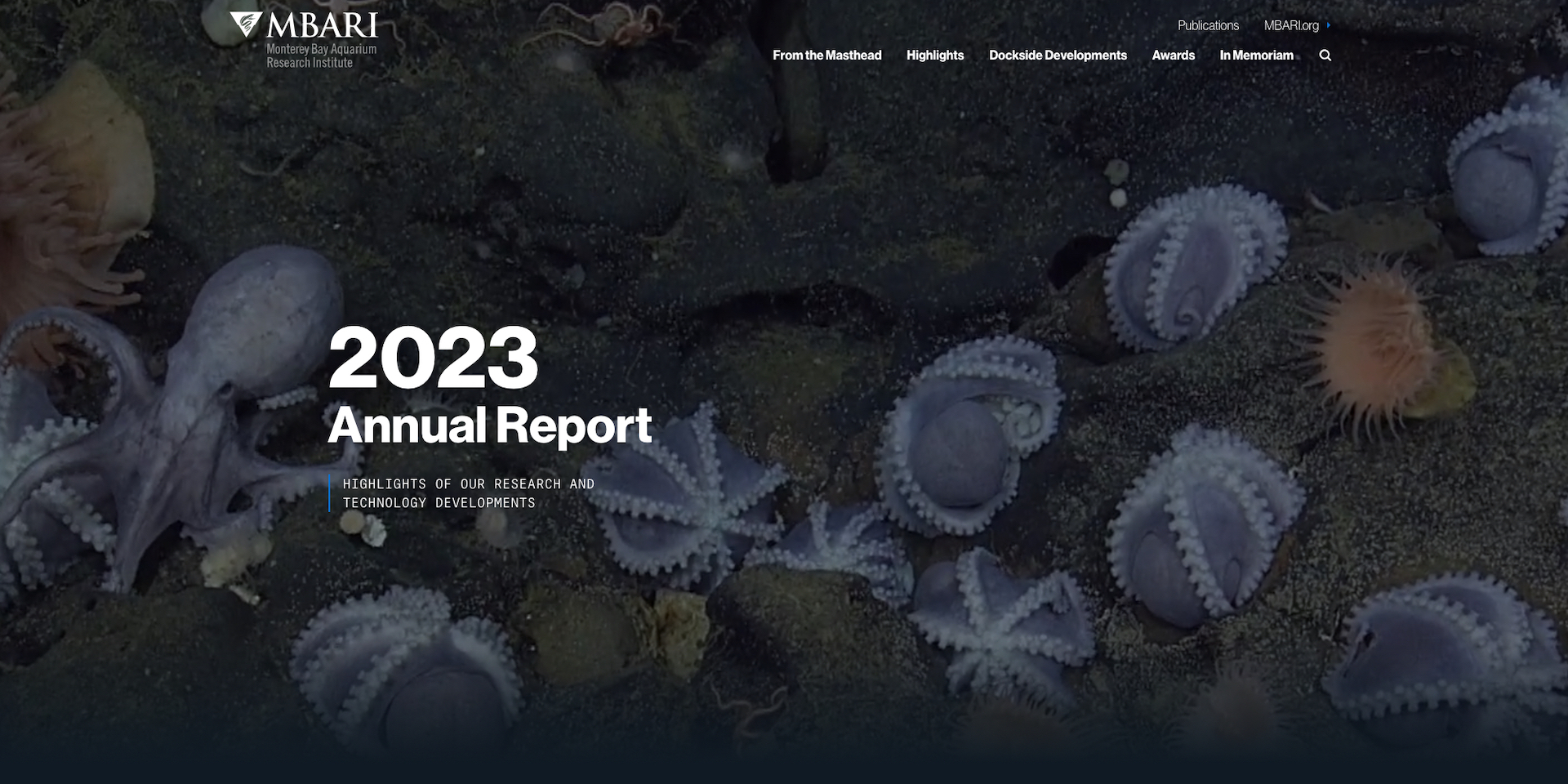Click the MBARI logo in header
The width and height of the screenshot is (1568, 784).
point(304,39)
